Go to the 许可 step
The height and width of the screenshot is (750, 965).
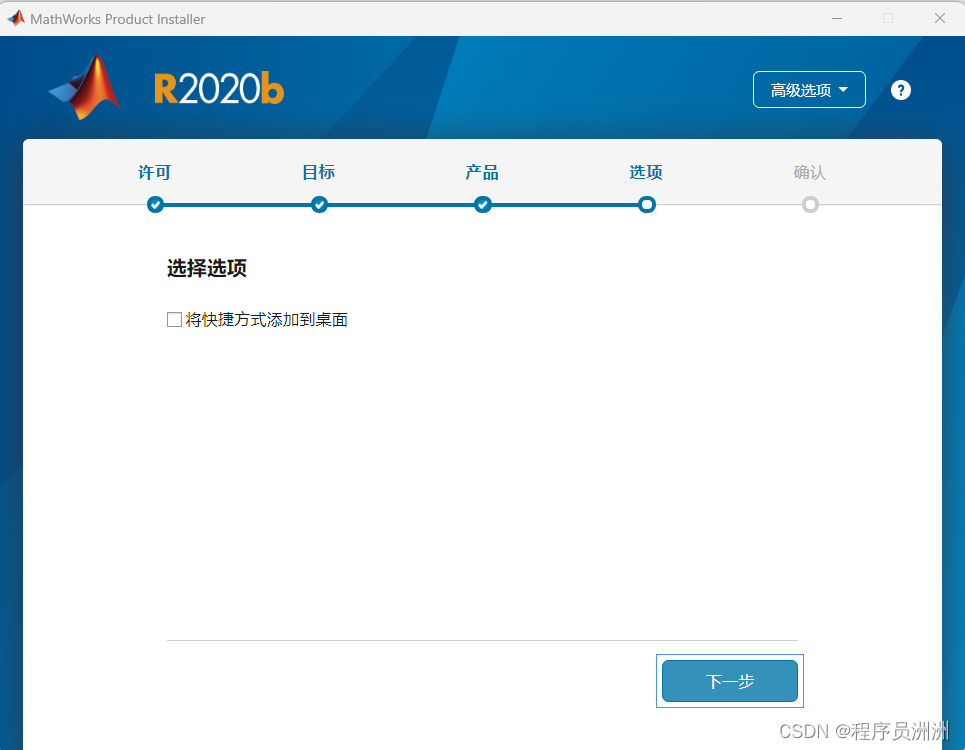click(154, 172)
